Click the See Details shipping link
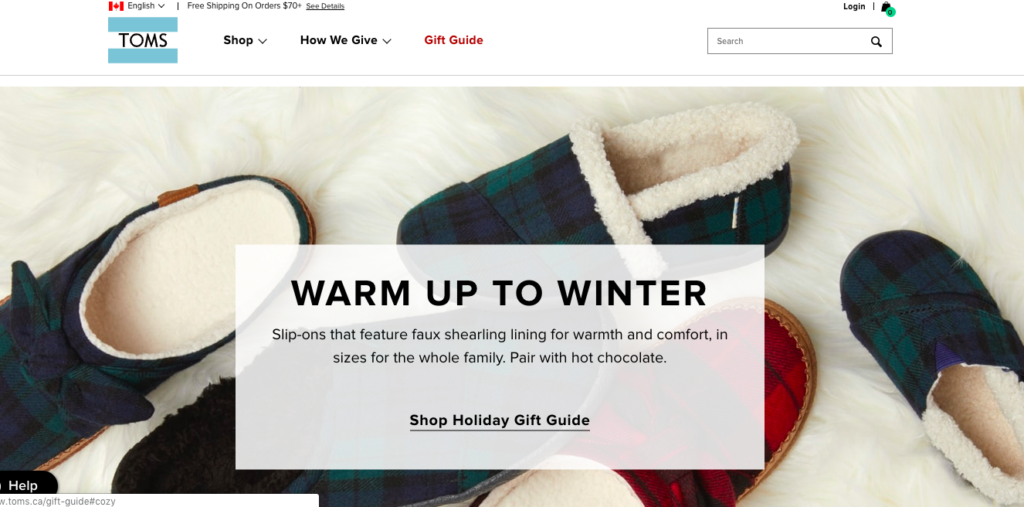This screenshot has width=1024, height=507. tap(325, 7)
